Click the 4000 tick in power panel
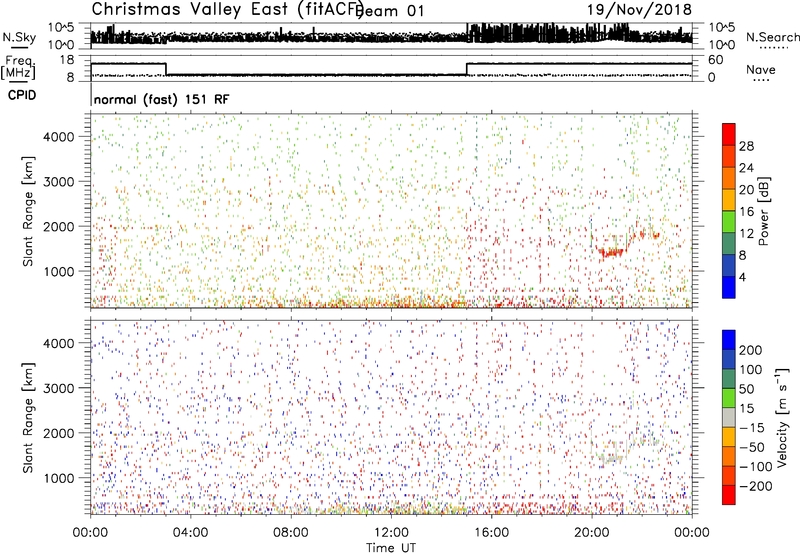Image resolution: width=800 pixels, height=554 pixels. coord(59,137)
